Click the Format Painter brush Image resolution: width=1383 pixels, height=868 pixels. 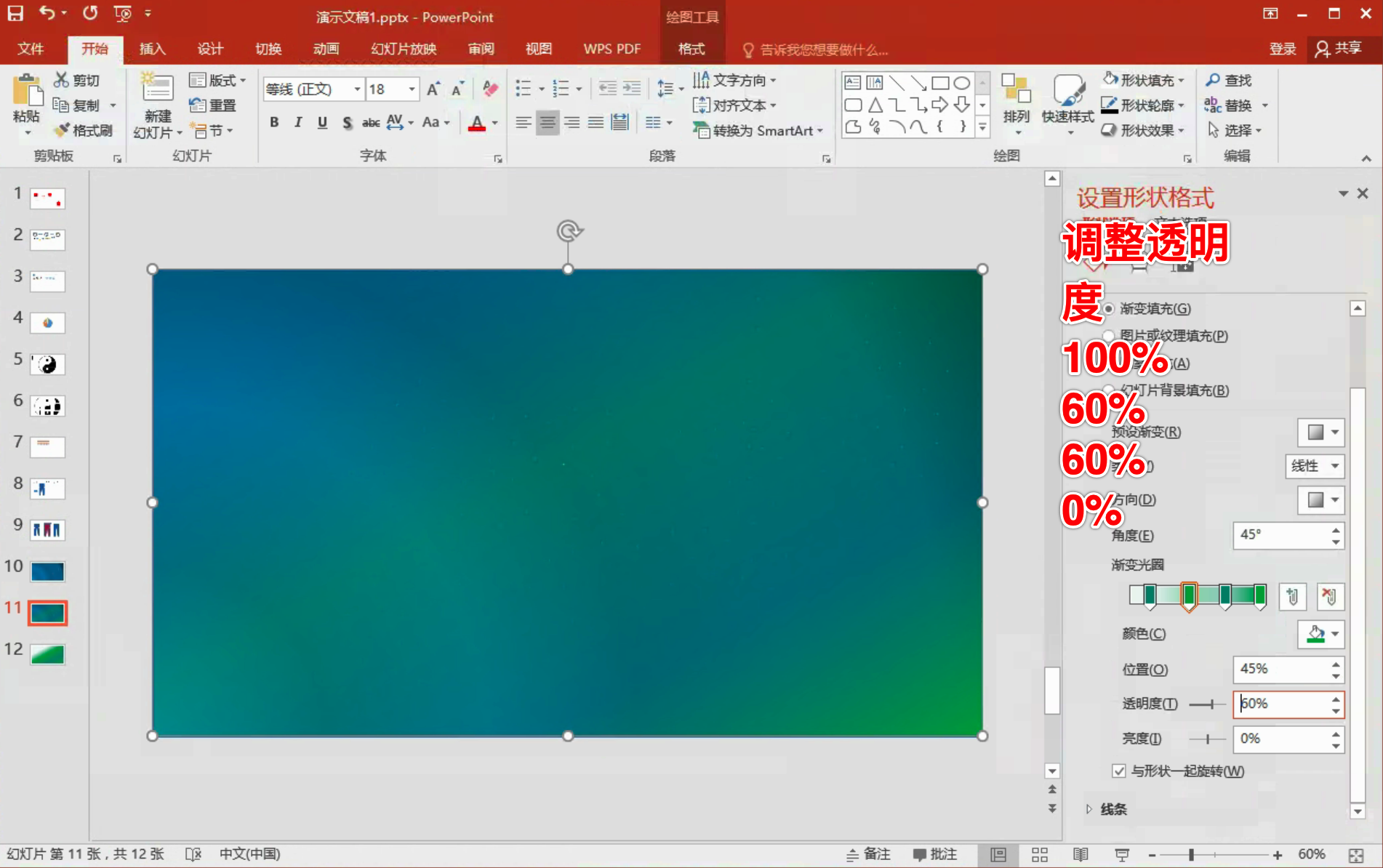(x=62, y=130)
